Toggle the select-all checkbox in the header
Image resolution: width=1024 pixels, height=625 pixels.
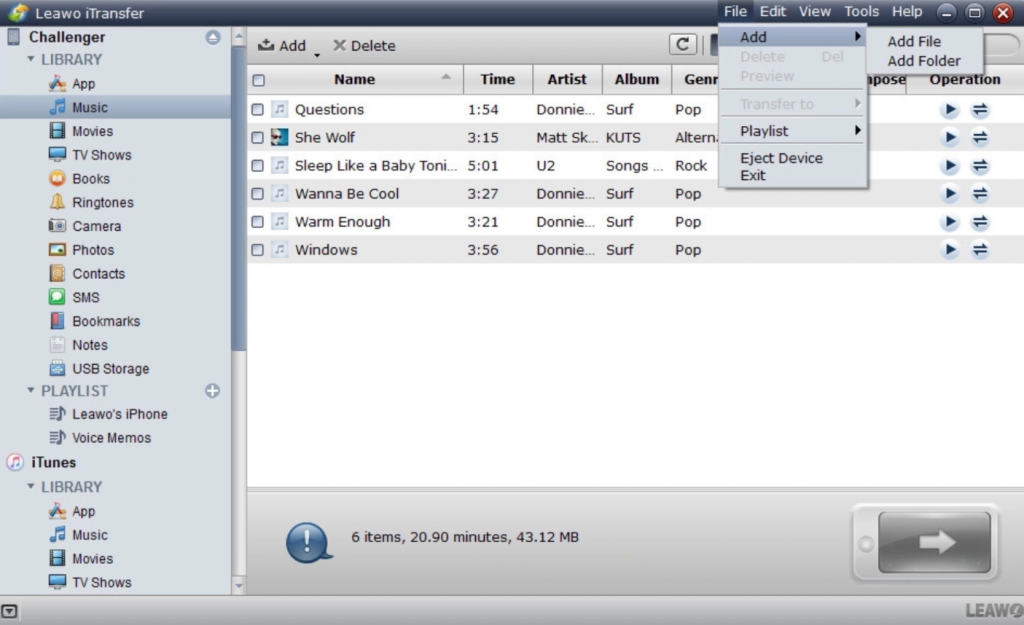tap(258, 80)
